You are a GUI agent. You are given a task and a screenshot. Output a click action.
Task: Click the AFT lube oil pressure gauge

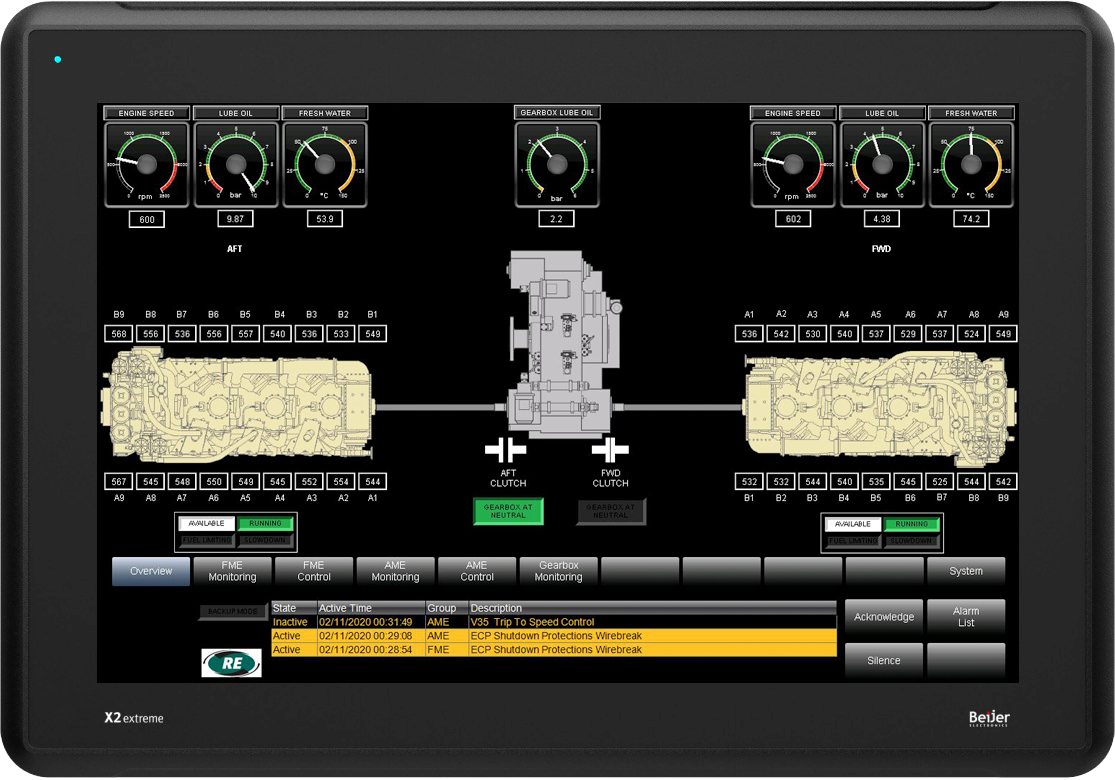236,164
